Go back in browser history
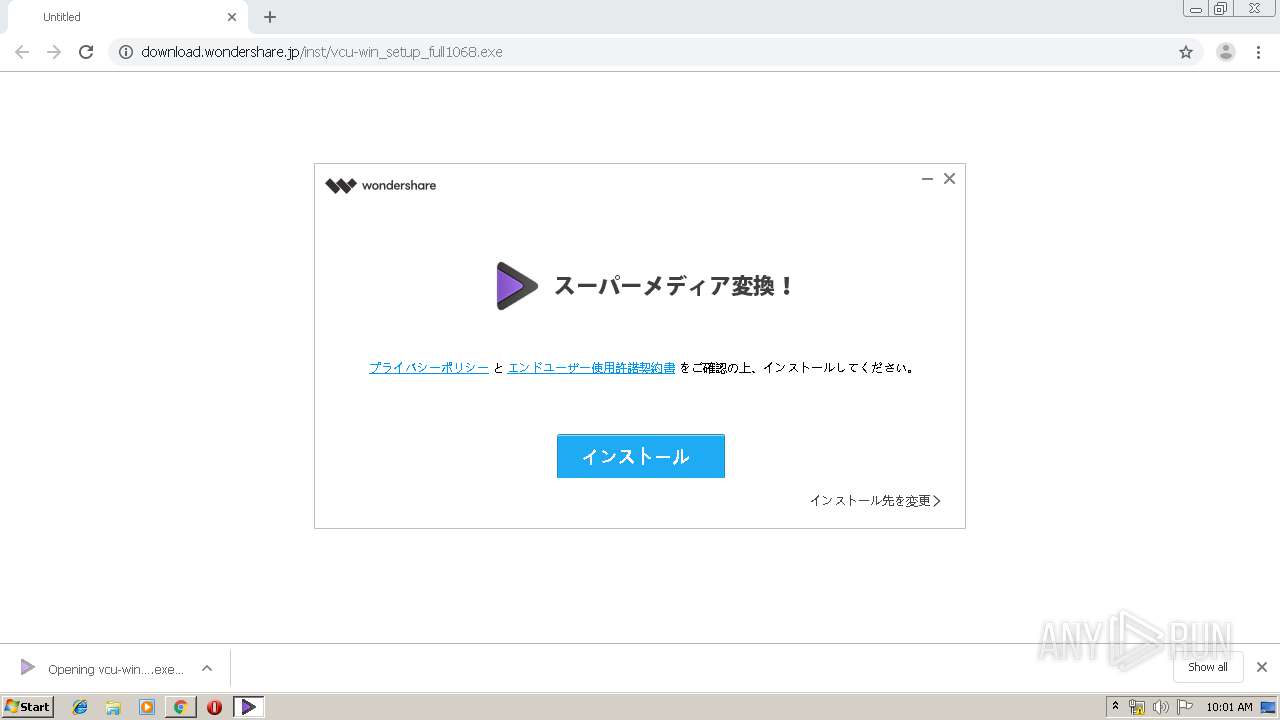This screenshot has width=1280, height=720. [22, 52]
